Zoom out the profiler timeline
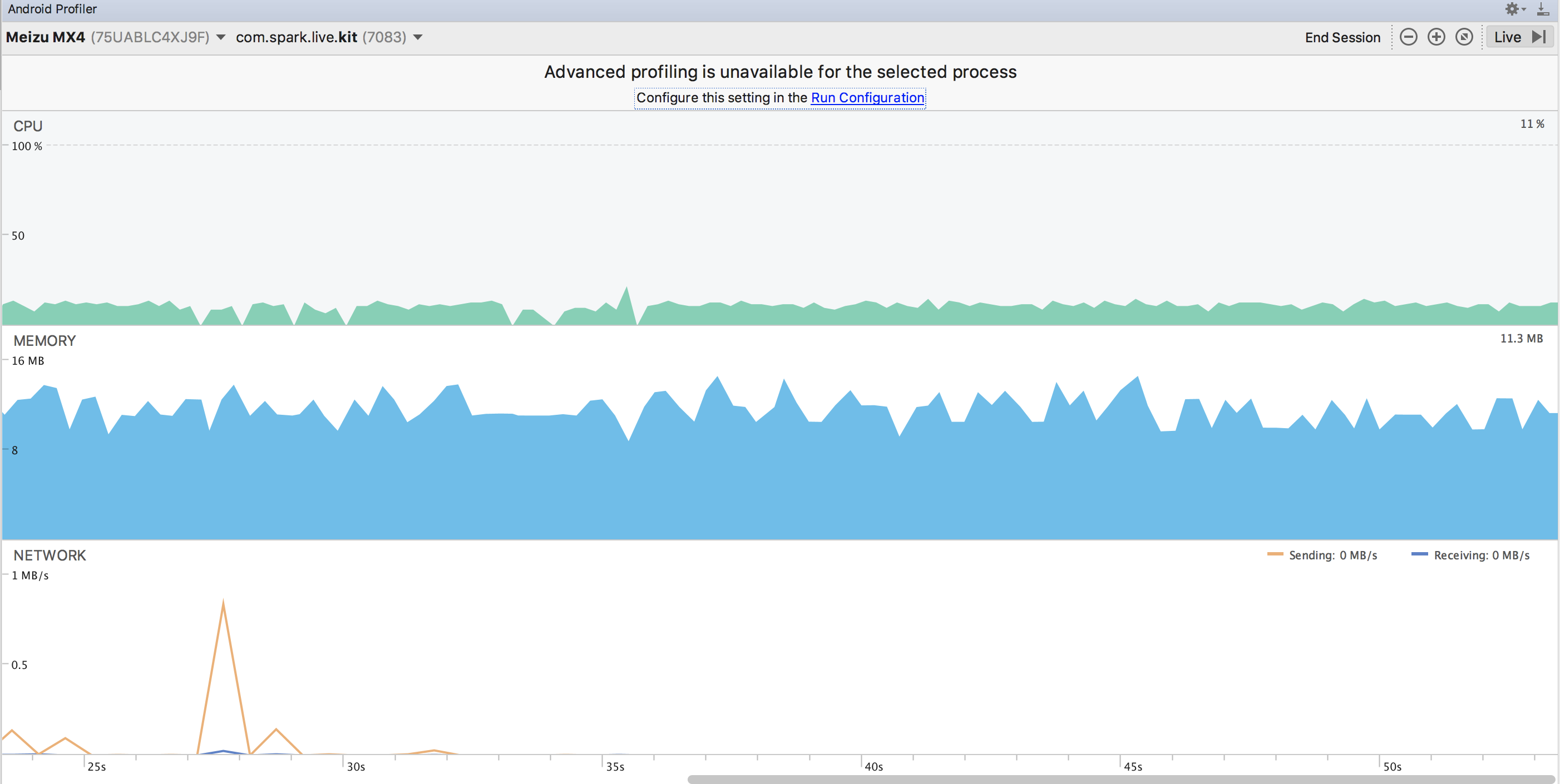Viewport: 1560px width, 784px height. click(x=1409, y=37)
